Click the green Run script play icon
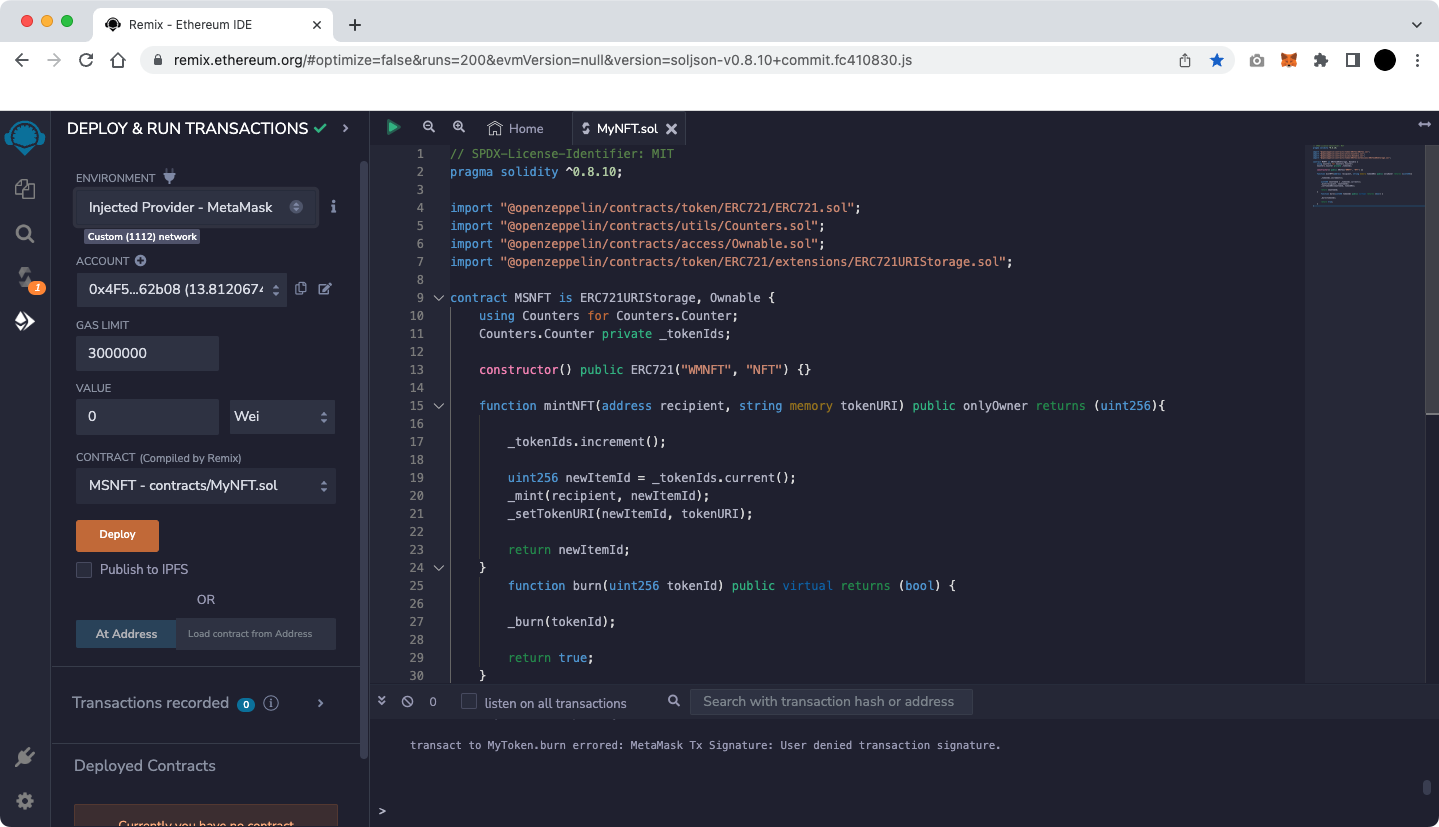1439x827 pixels. pos(393,127)
